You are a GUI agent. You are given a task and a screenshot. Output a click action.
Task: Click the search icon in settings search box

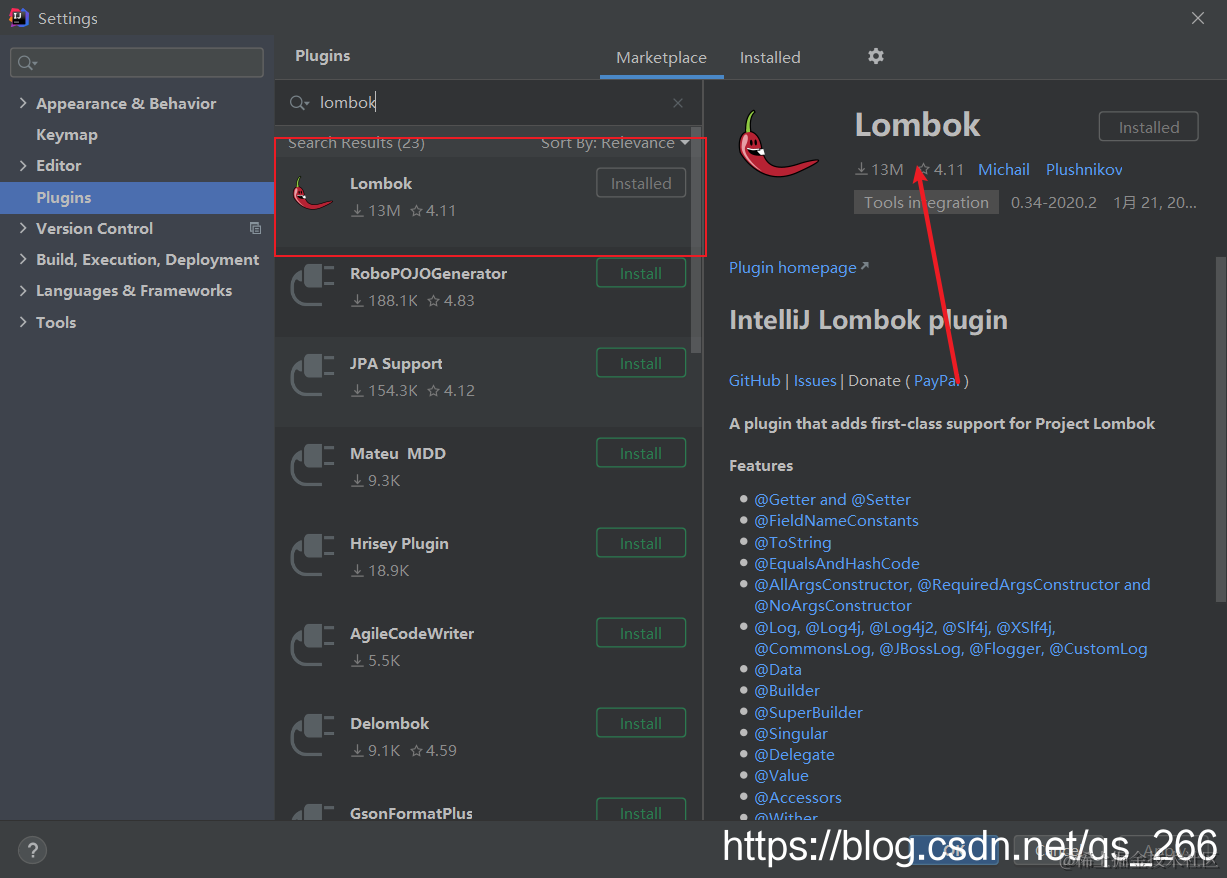click(27, 63)
